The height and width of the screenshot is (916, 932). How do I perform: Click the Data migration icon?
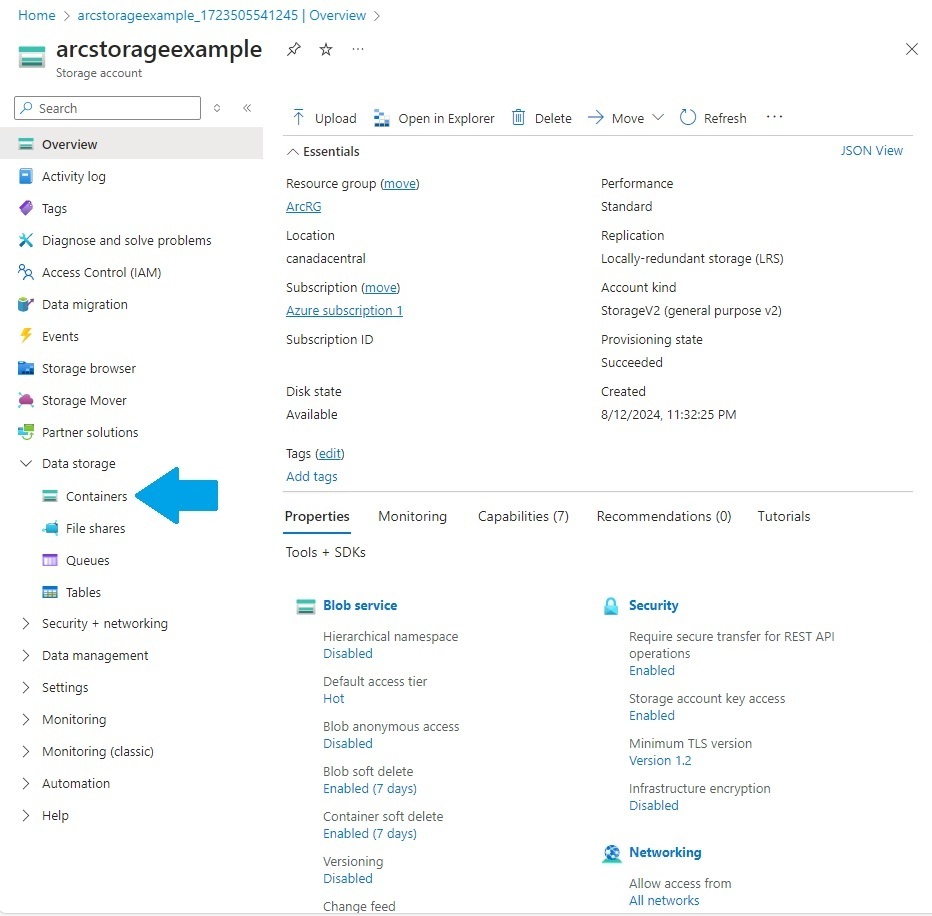26,304
